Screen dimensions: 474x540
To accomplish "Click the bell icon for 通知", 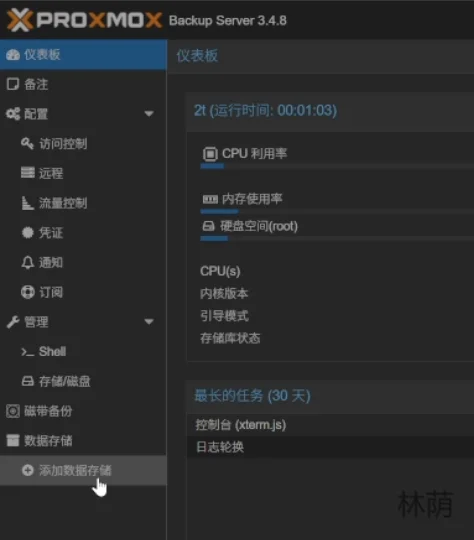I will click(x=28, y=262).
